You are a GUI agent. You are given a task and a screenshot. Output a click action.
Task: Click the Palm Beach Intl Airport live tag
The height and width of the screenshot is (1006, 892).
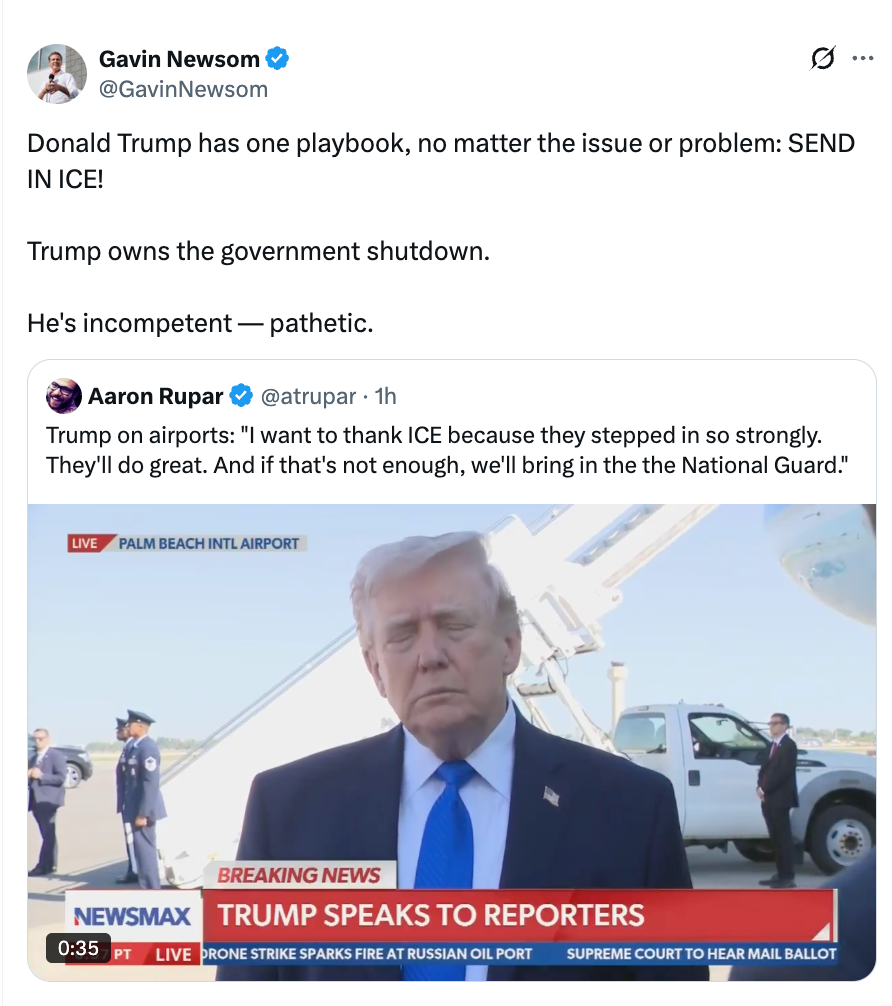coord(187,543)
